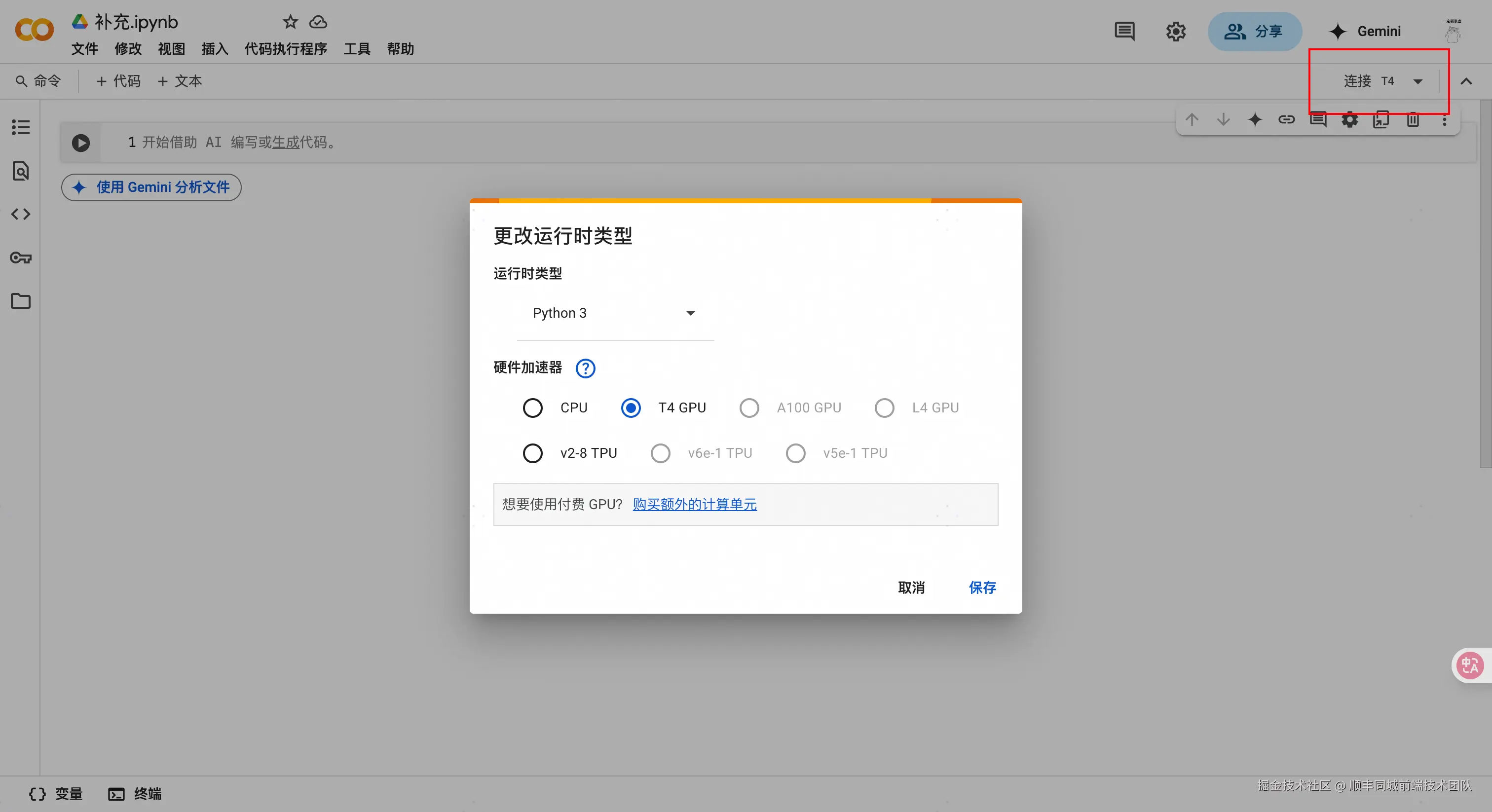Collapse header with chevron next to connect button

(1467, 81)
